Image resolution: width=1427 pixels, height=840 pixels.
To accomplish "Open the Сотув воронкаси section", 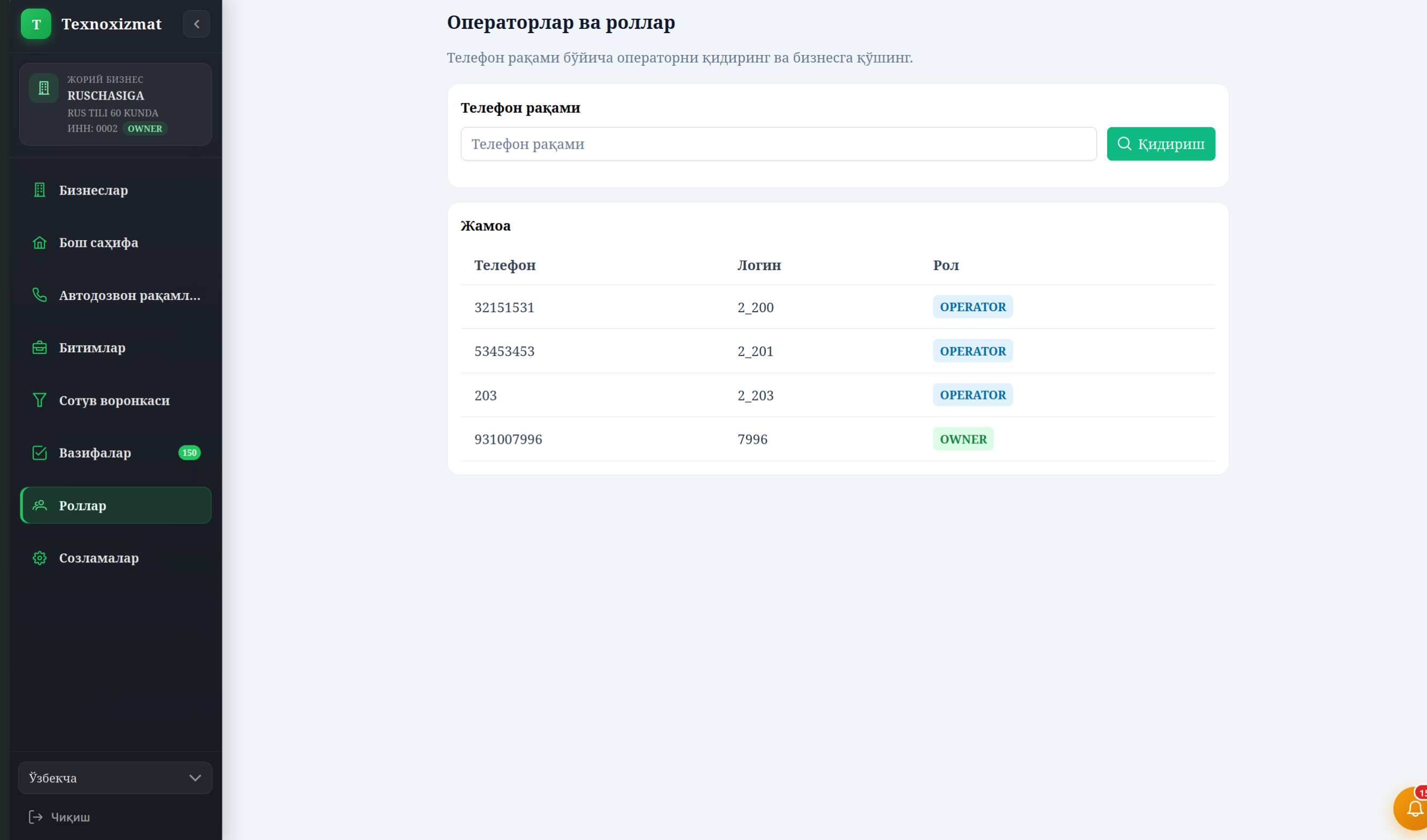I will click(x=116, y=400).
